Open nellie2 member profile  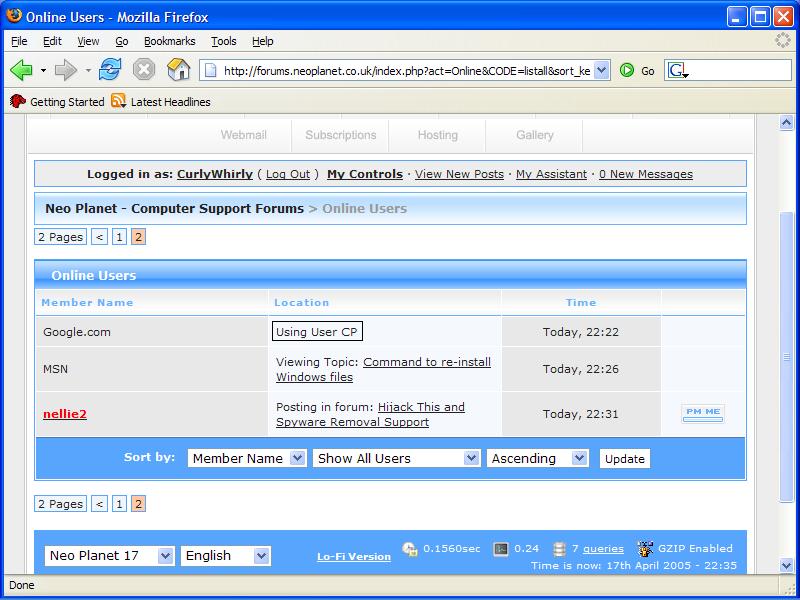pyautogui.click(x=65, y=414)
